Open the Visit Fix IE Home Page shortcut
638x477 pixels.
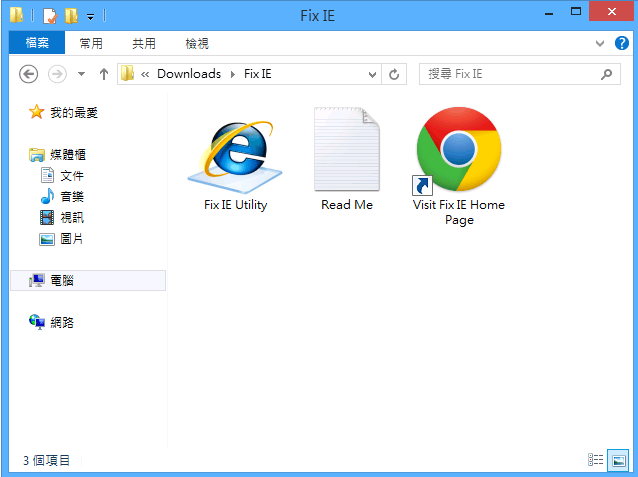[x=459, y=166]
